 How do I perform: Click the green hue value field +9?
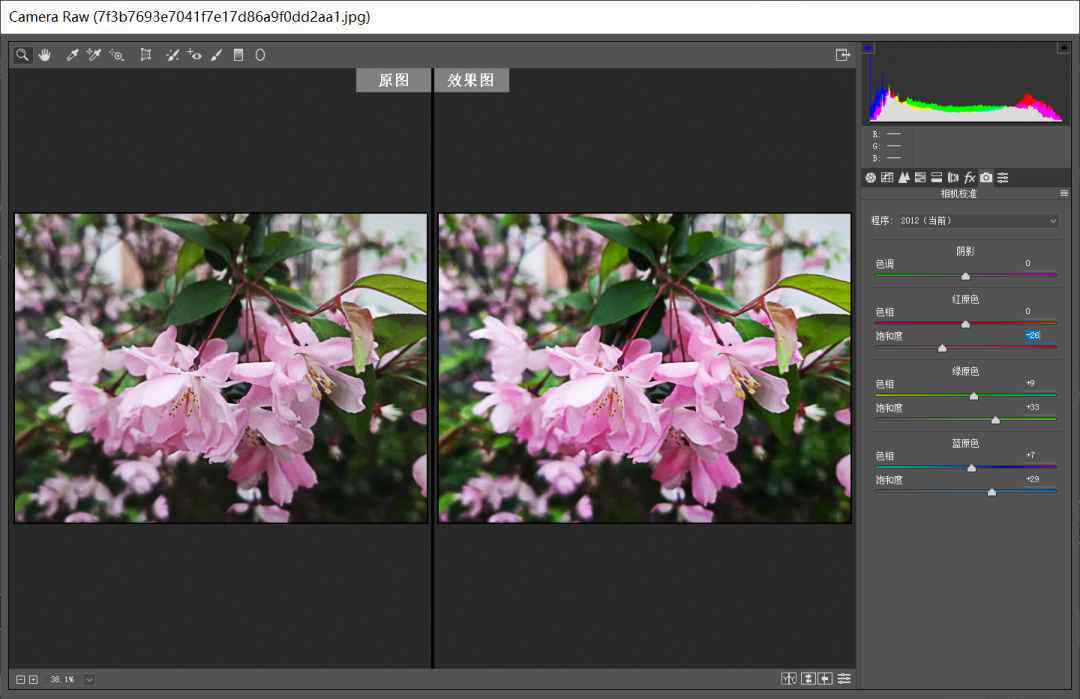point(1030,383)
